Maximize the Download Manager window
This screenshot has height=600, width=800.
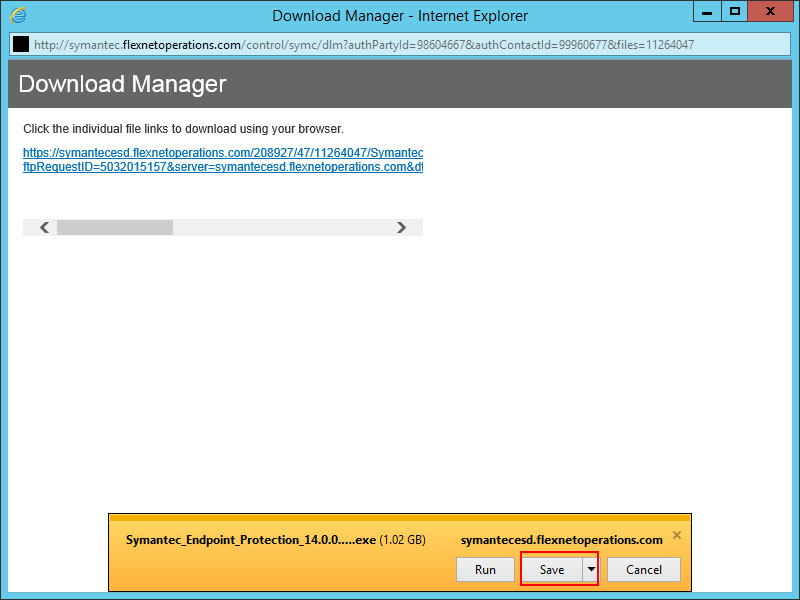(735, 12)
